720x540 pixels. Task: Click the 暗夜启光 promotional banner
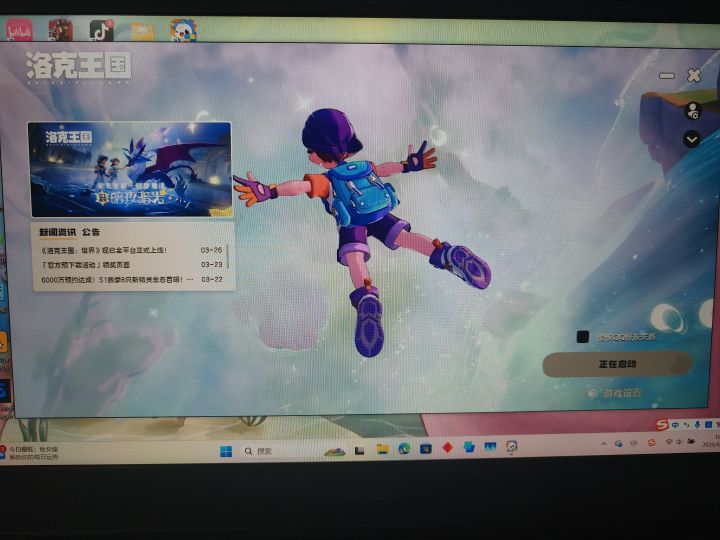point(130,169)
